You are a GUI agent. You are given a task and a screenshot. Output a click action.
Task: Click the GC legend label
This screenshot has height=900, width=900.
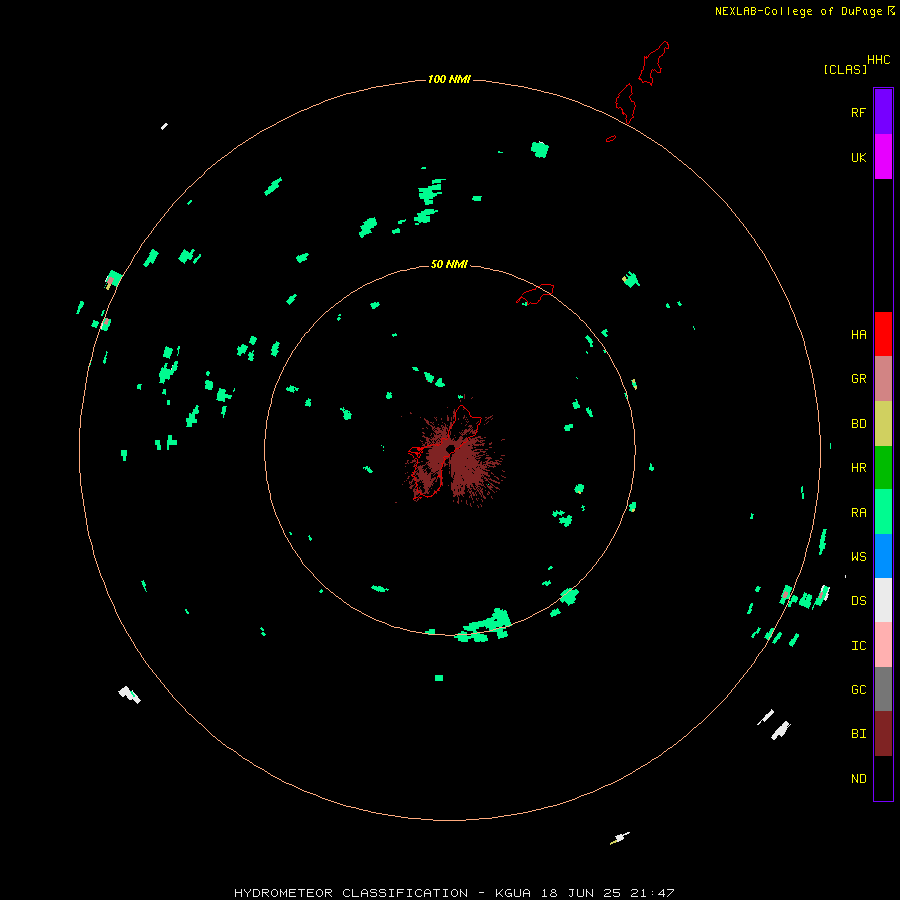[x=858, y=689]
